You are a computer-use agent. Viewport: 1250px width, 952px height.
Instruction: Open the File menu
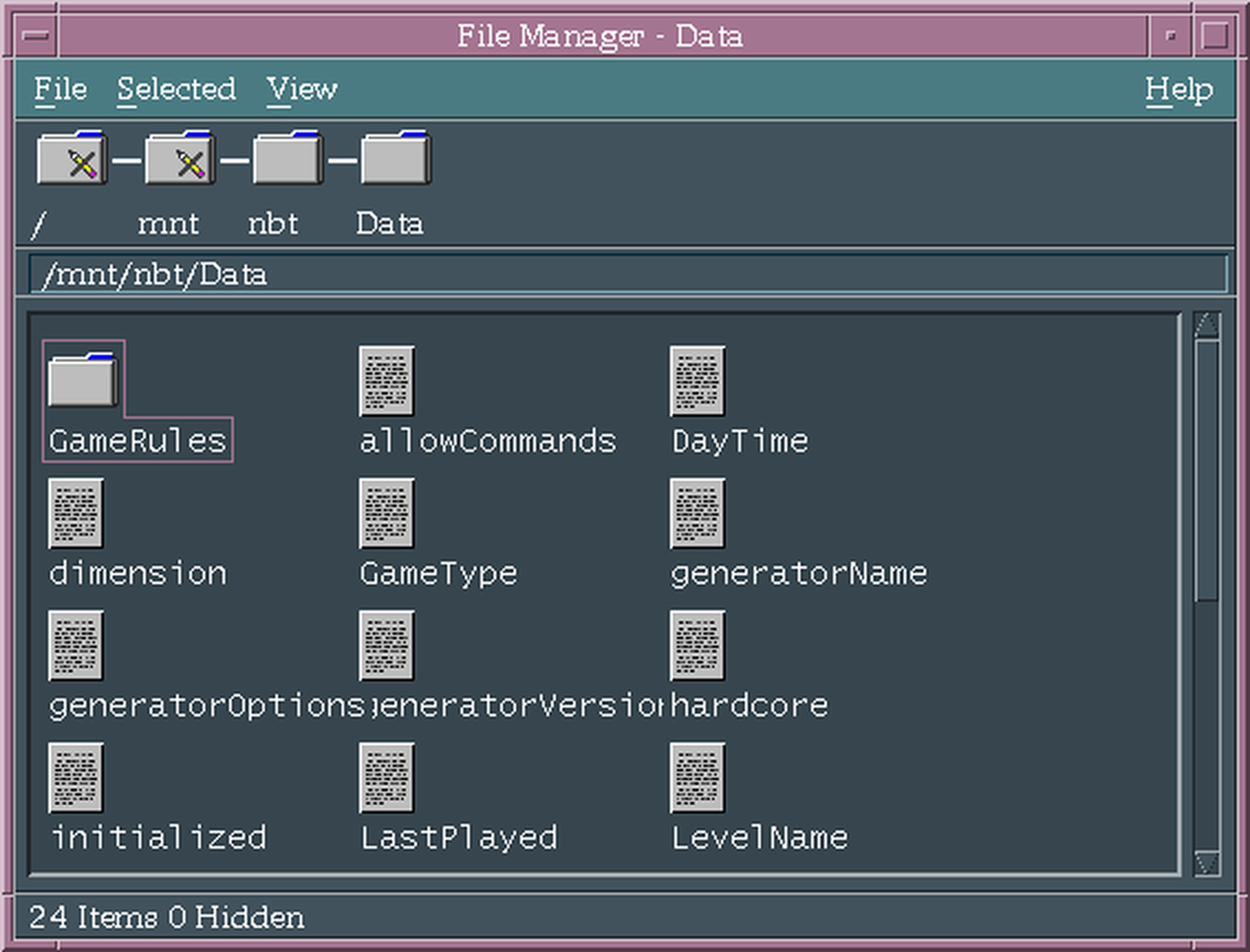click(x=61, y=89)
